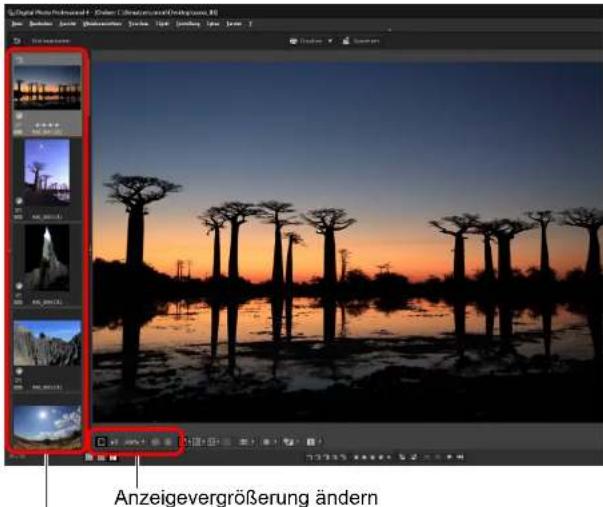Screen dimensions: 603x507
Task: Click the star rating under first thumbnail
Action: click(47, 125)
